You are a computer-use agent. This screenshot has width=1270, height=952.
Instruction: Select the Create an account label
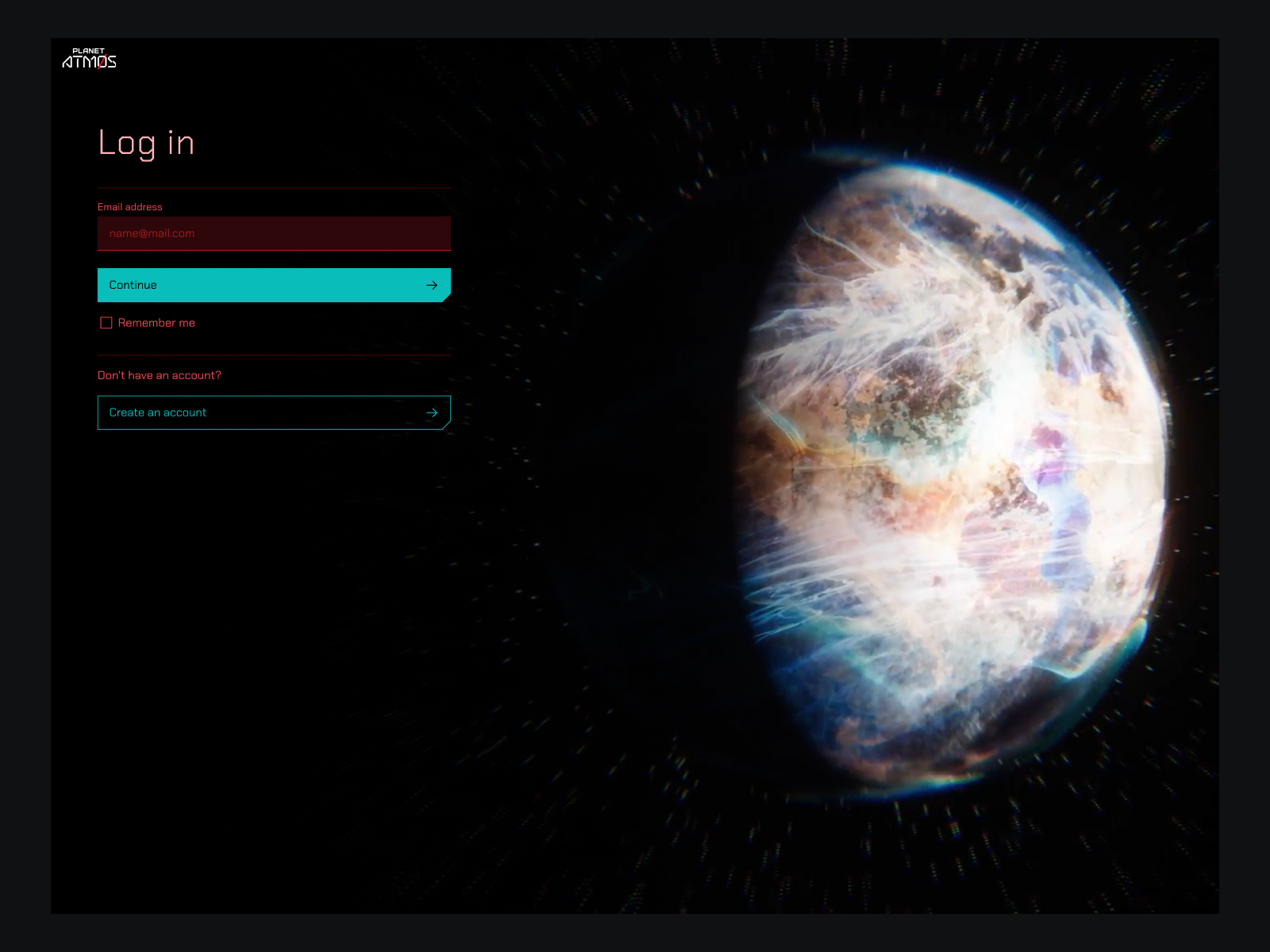(x=157, y=413)
